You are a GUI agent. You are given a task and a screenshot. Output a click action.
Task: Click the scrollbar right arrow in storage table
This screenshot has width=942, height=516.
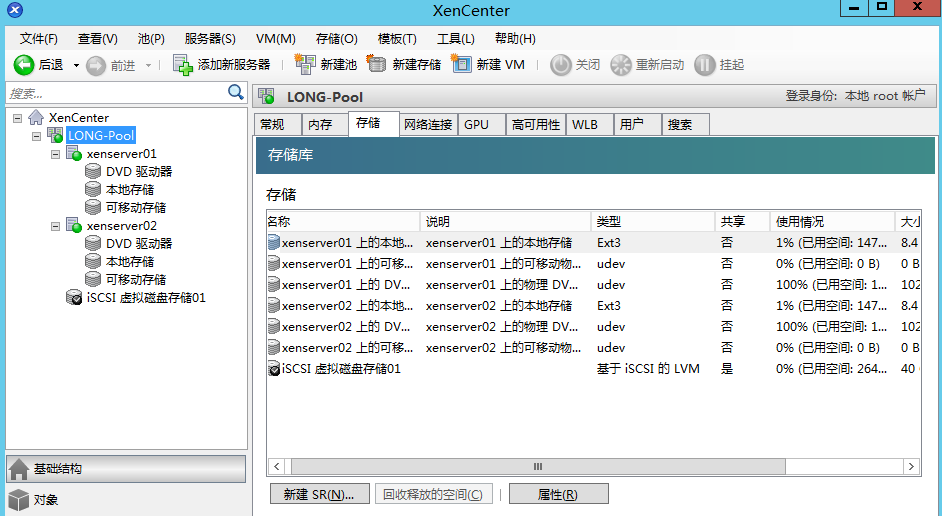click(x=911, y=466)
